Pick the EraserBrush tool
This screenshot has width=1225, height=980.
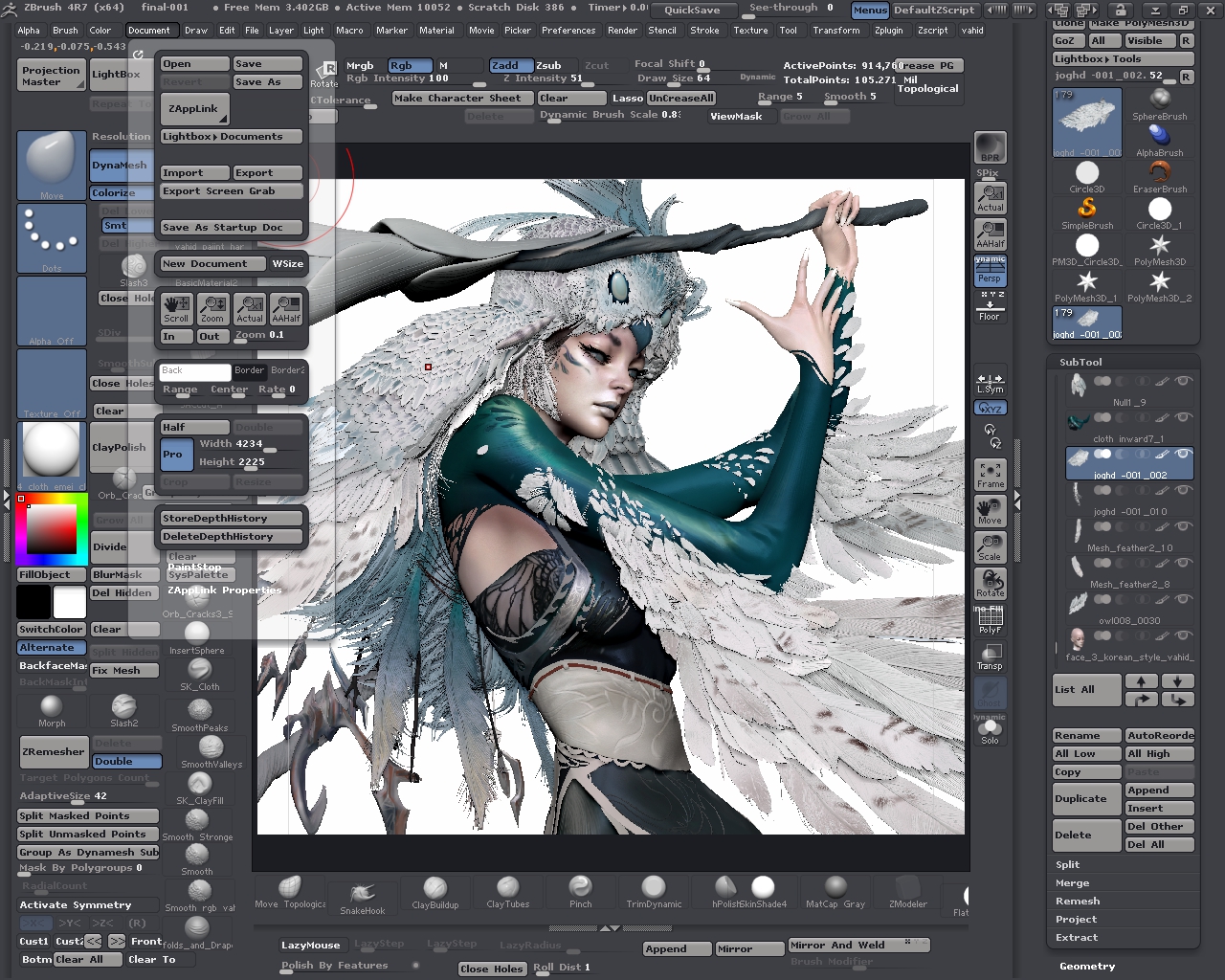(x=1160, y=176)
